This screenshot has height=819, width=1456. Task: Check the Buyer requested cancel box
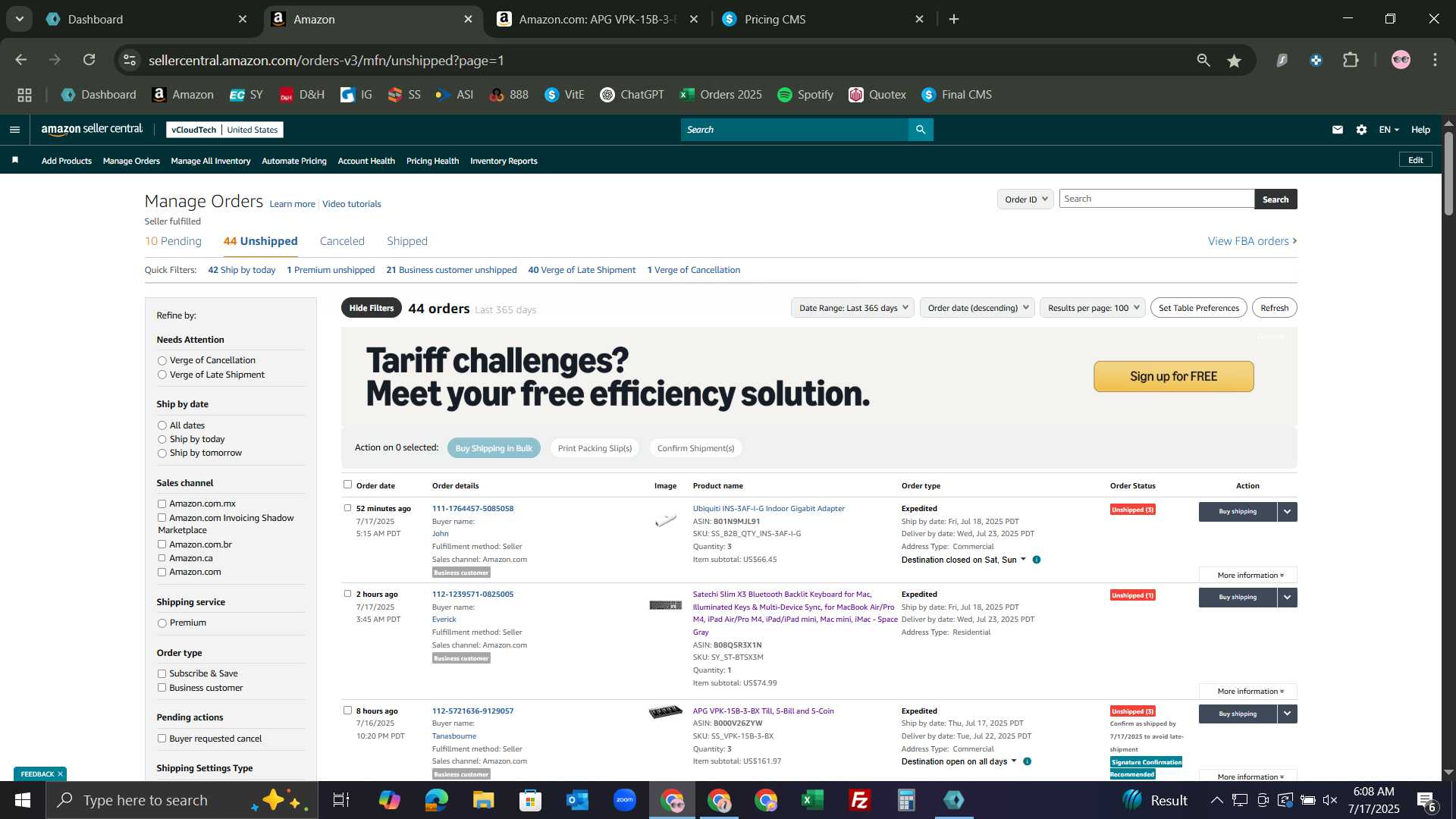(162, 739)
